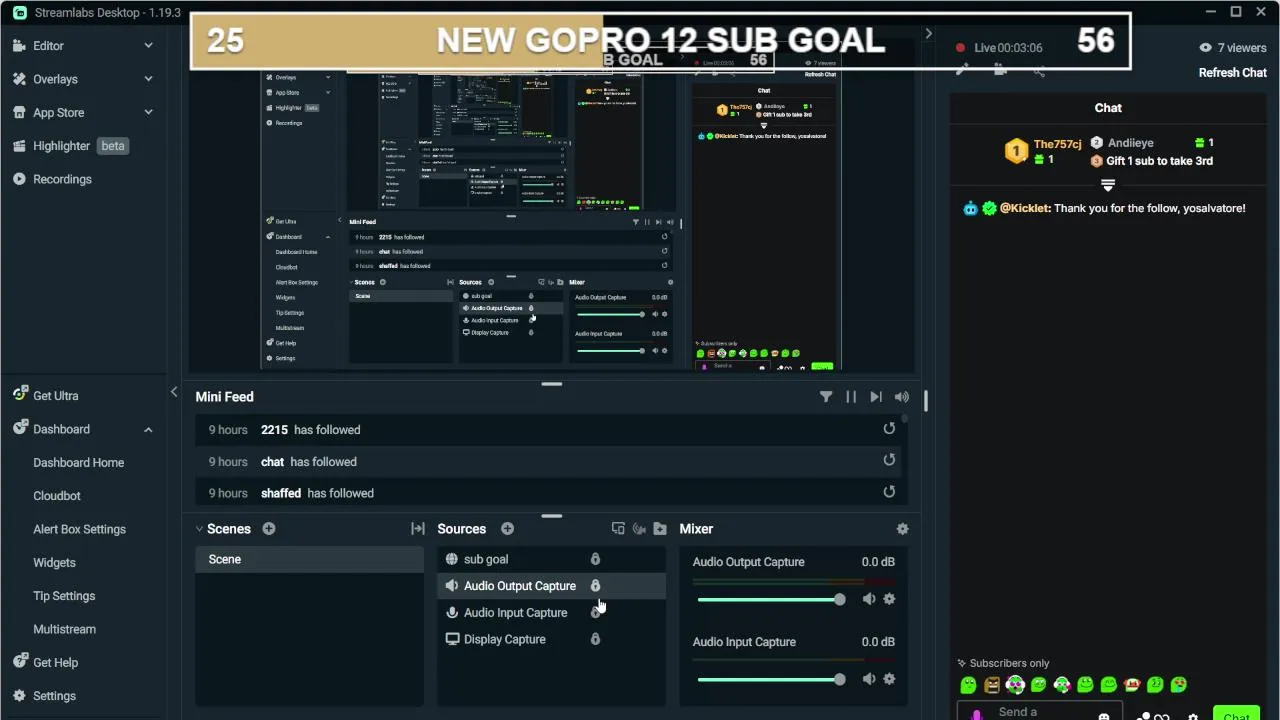Viewport: 1280px width, 720px height.
Task: Open the Recordings page
Action: point(62,179)
